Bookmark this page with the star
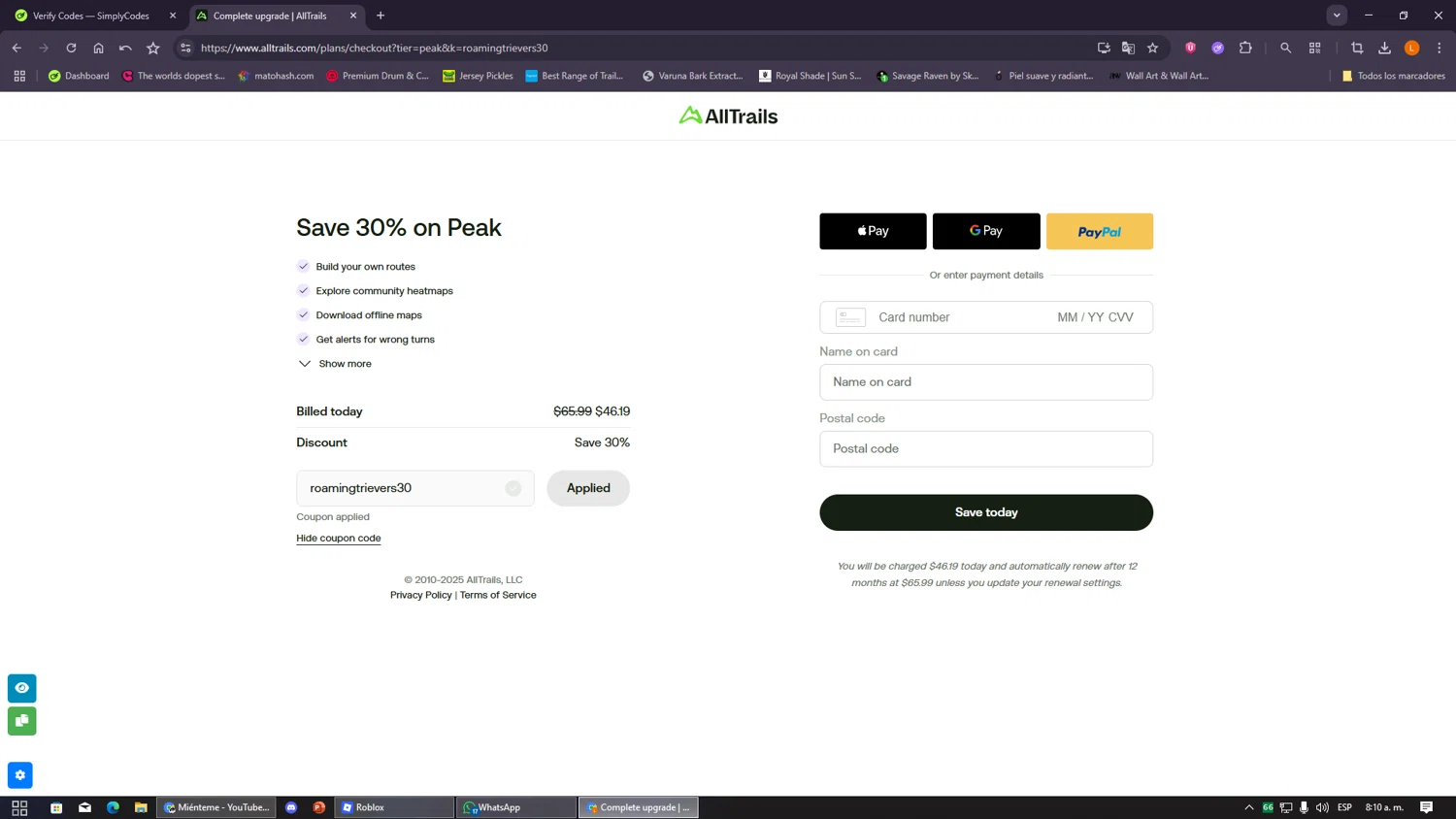Viewport: 1456px width, 819px height. click(1152, 48)
